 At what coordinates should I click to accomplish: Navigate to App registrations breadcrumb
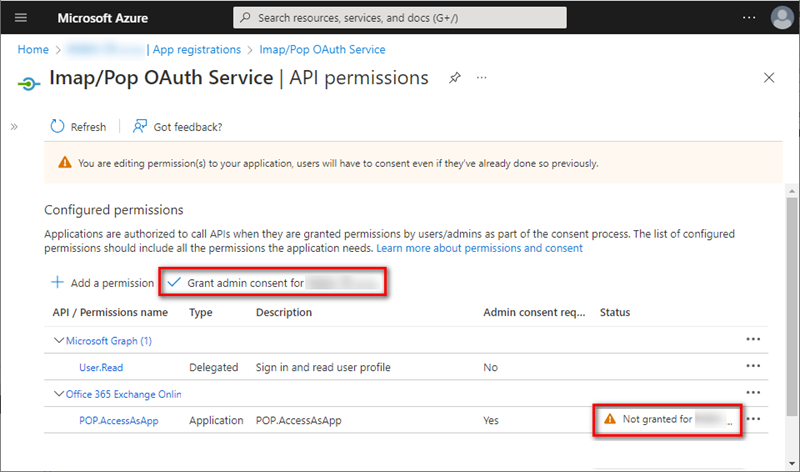tap(197, 49)
